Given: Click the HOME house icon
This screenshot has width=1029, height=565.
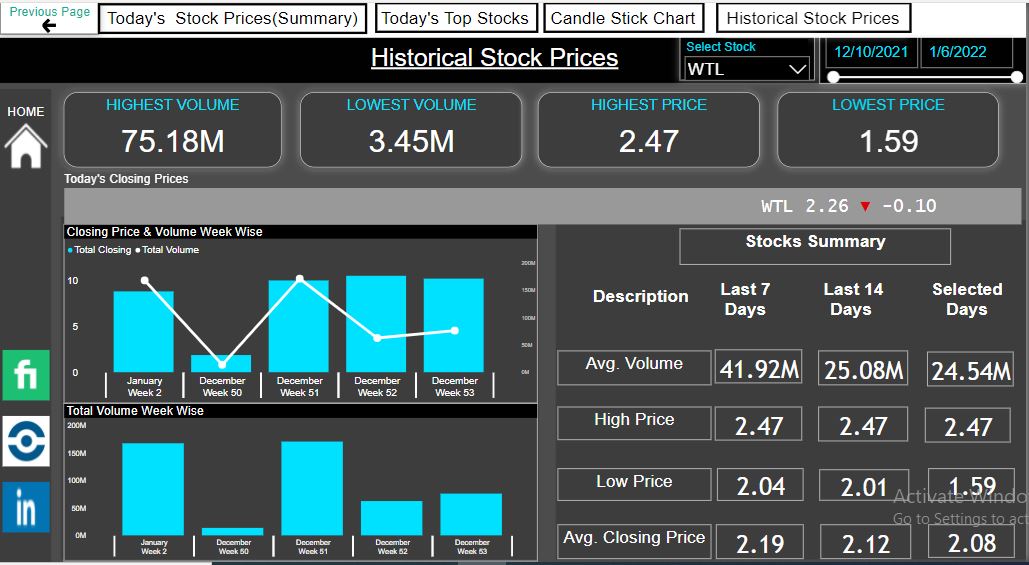Looking at the screenshot, I should tap(26, 146).
